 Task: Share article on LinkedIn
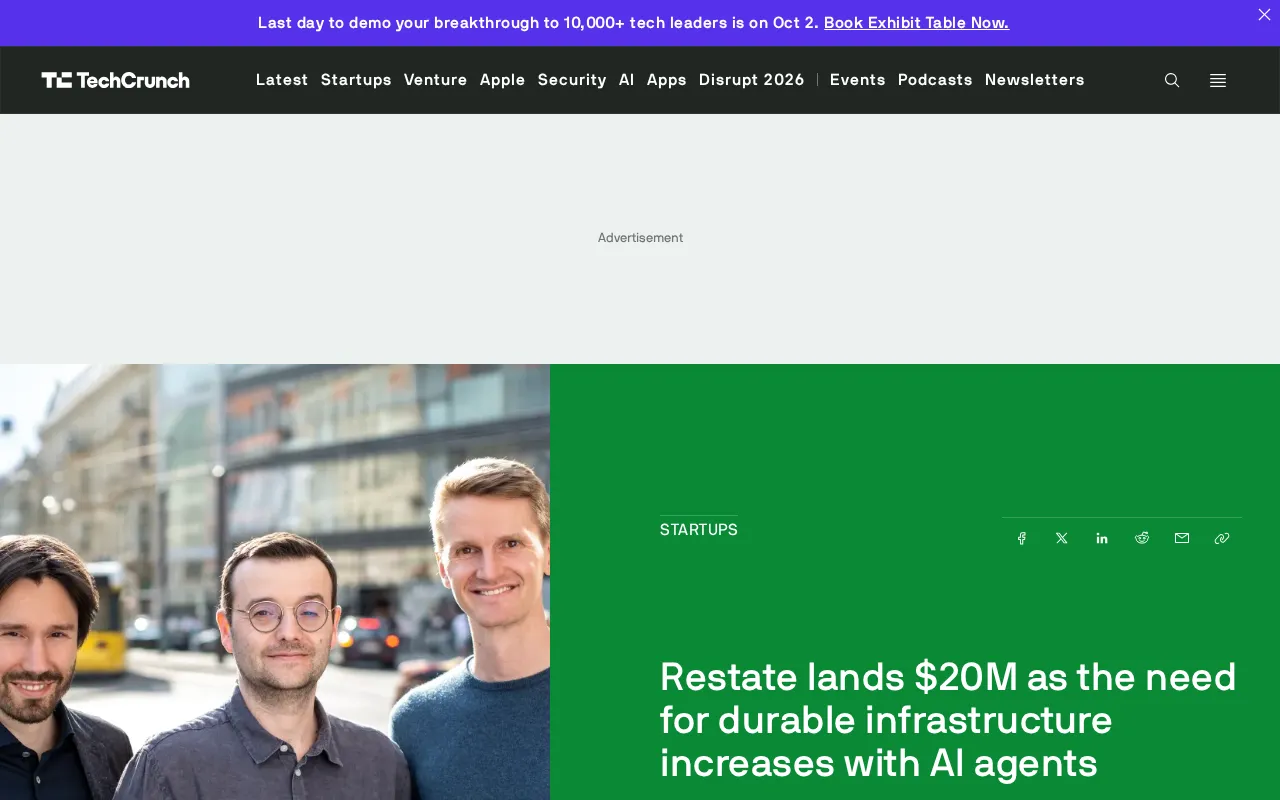point(1102,538)
